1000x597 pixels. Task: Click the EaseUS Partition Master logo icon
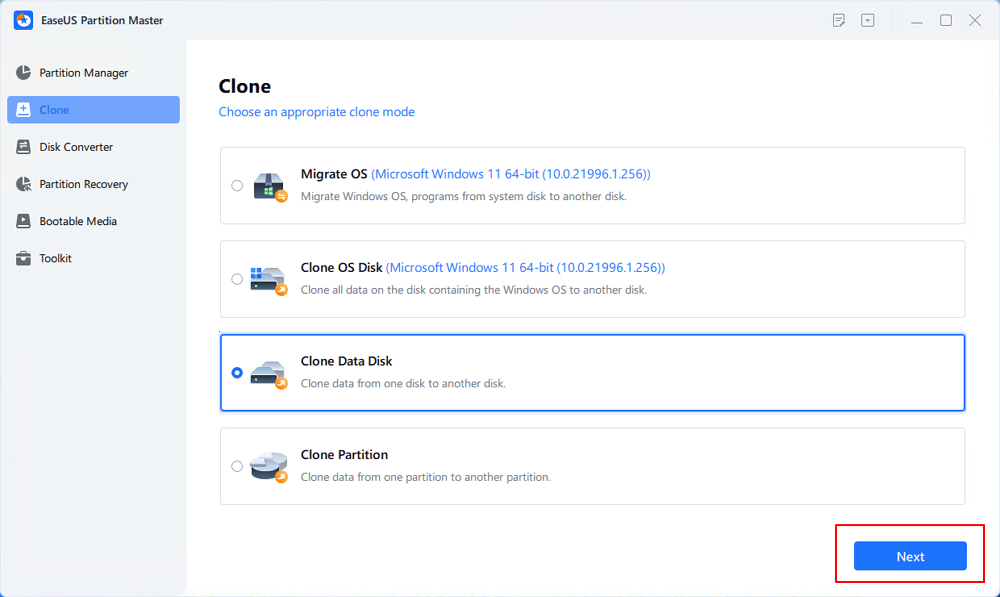pyautogui.click(x=22, y=20)
